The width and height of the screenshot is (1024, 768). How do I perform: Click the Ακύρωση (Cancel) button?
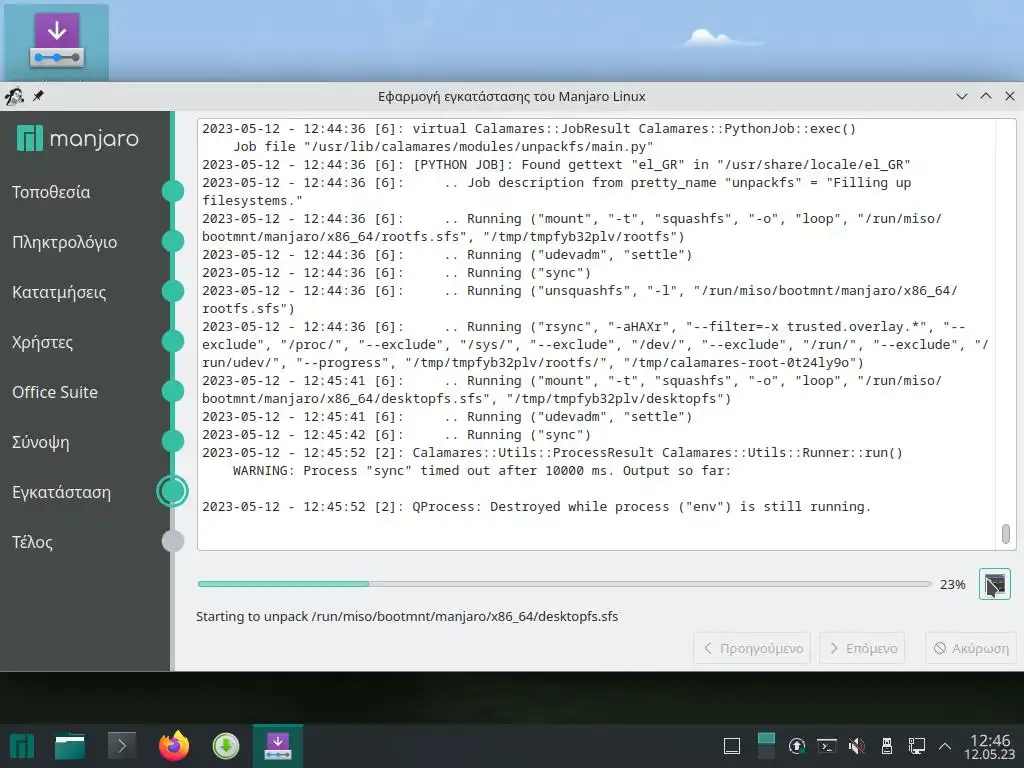(970, 648)
